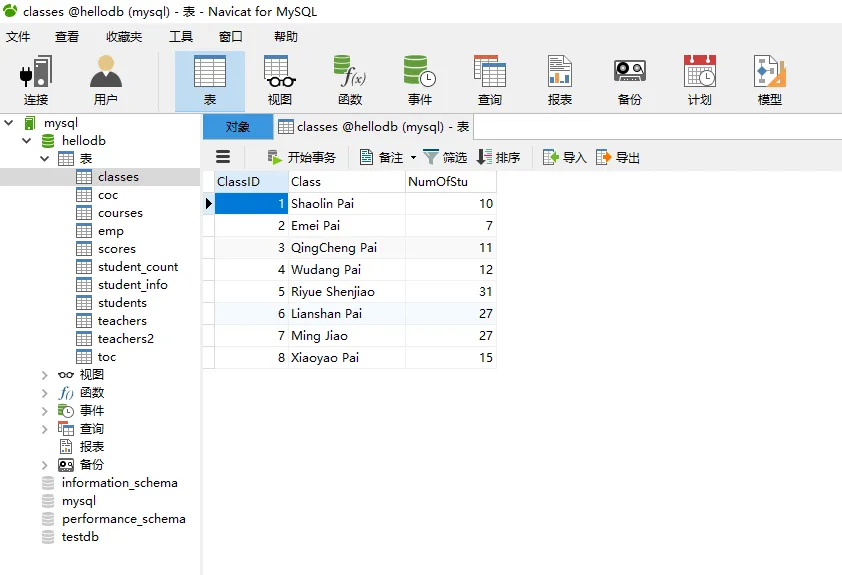Select the Xiaoyao Pai cell
842x575 pixels.
click(x=347, y=358)
